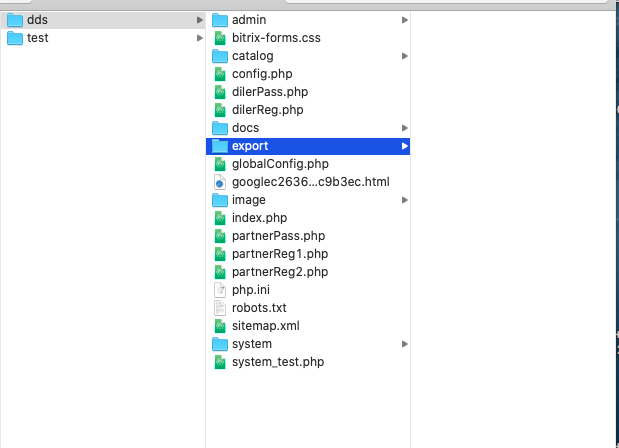Select partnerReg1.php file name
The height and width of the screenshot is (448, 619).
click(279, 254)
